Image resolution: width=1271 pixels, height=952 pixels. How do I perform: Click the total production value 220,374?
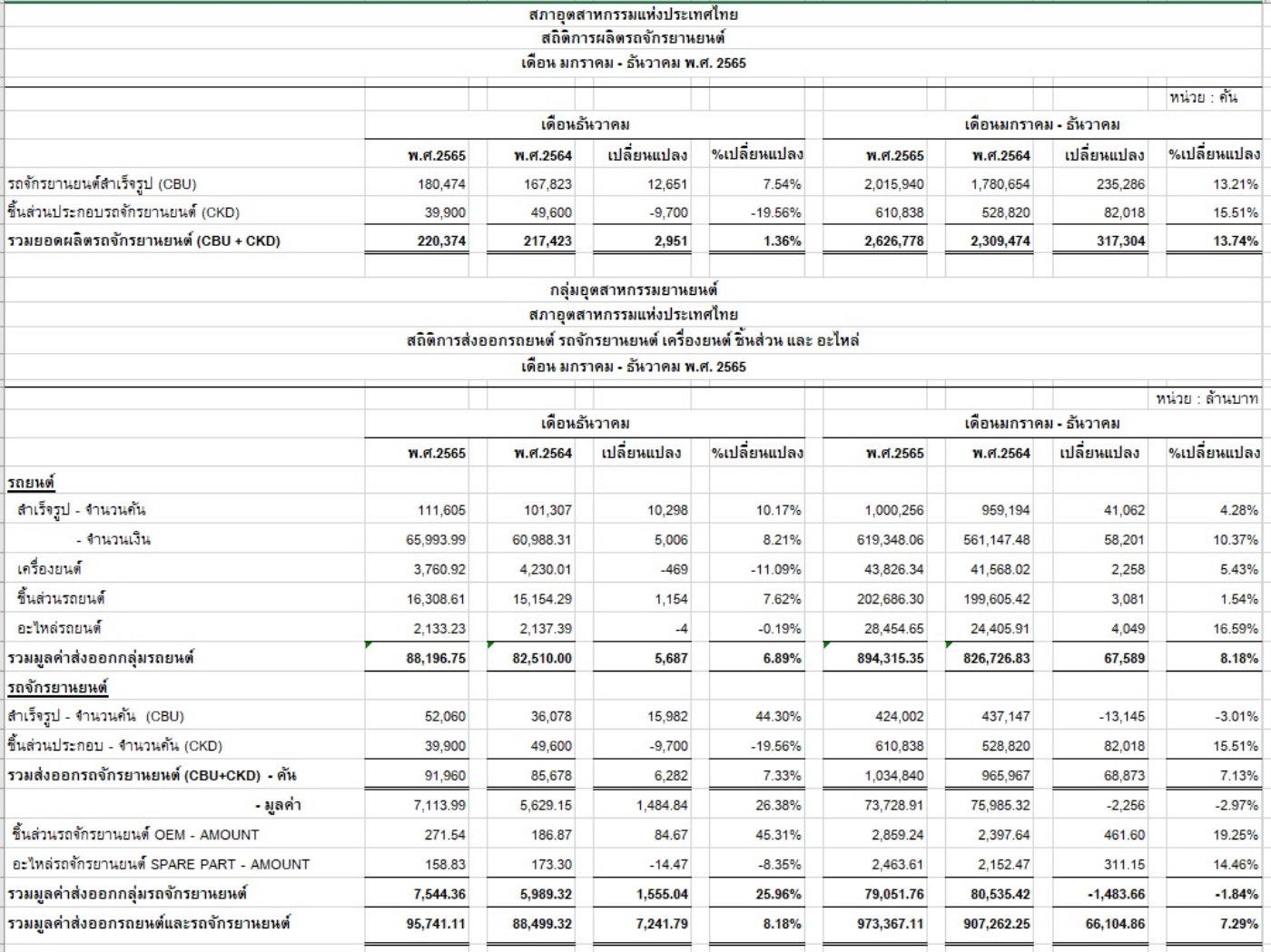(441, 241)
